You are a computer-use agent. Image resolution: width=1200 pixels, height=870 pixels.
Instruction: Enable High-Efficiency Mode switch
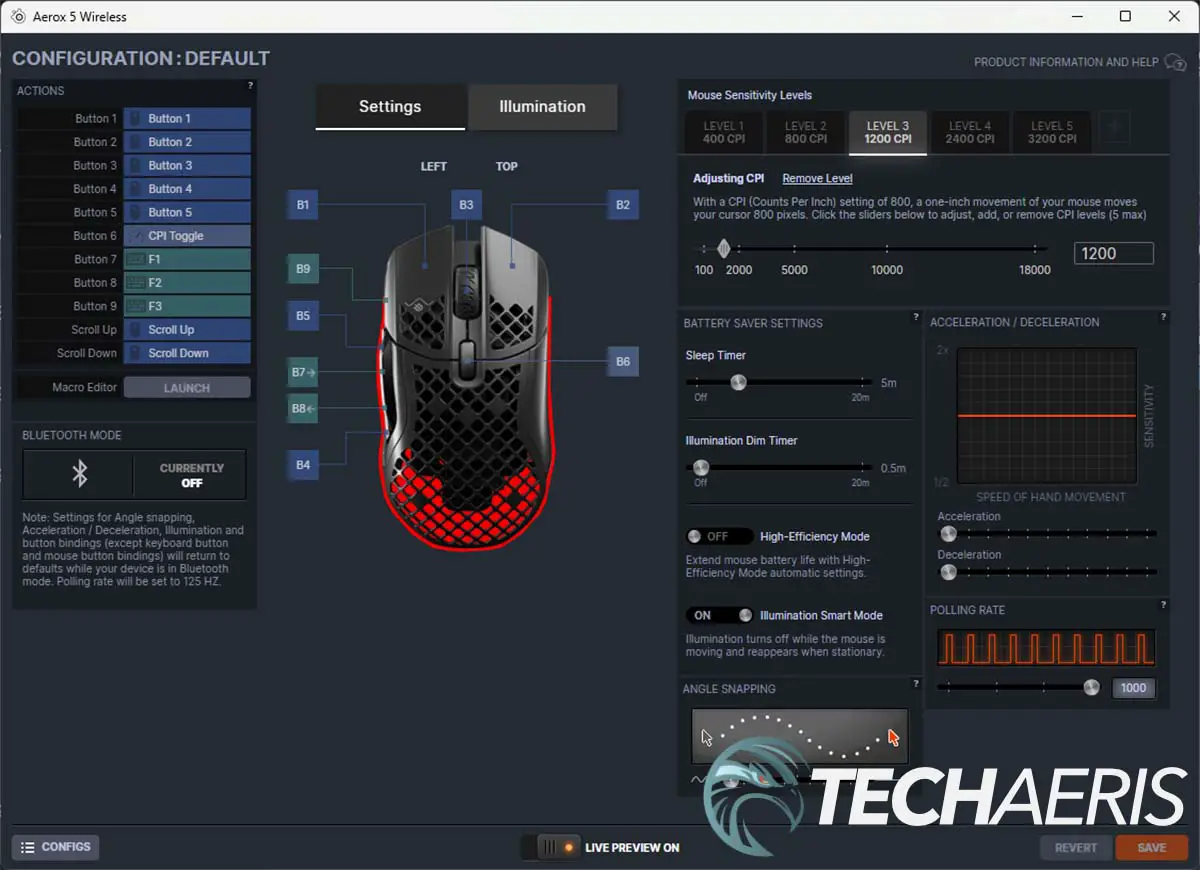719,537
